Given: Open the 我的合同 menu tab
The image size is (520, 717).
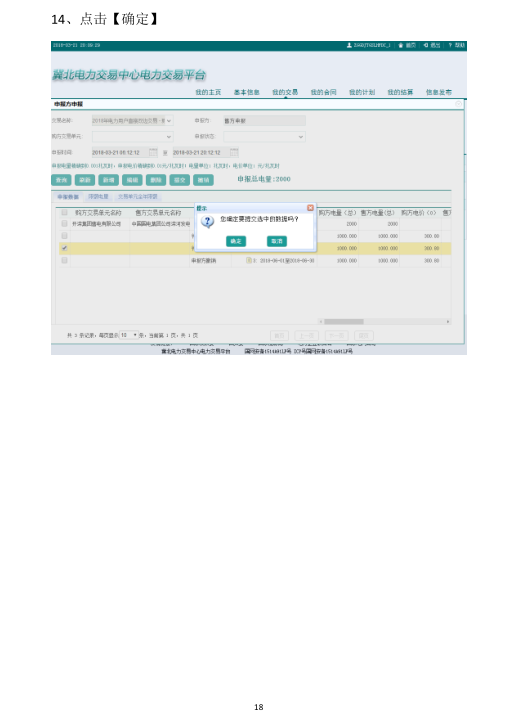Looking at the screenshot, I should tap(324, 92).
